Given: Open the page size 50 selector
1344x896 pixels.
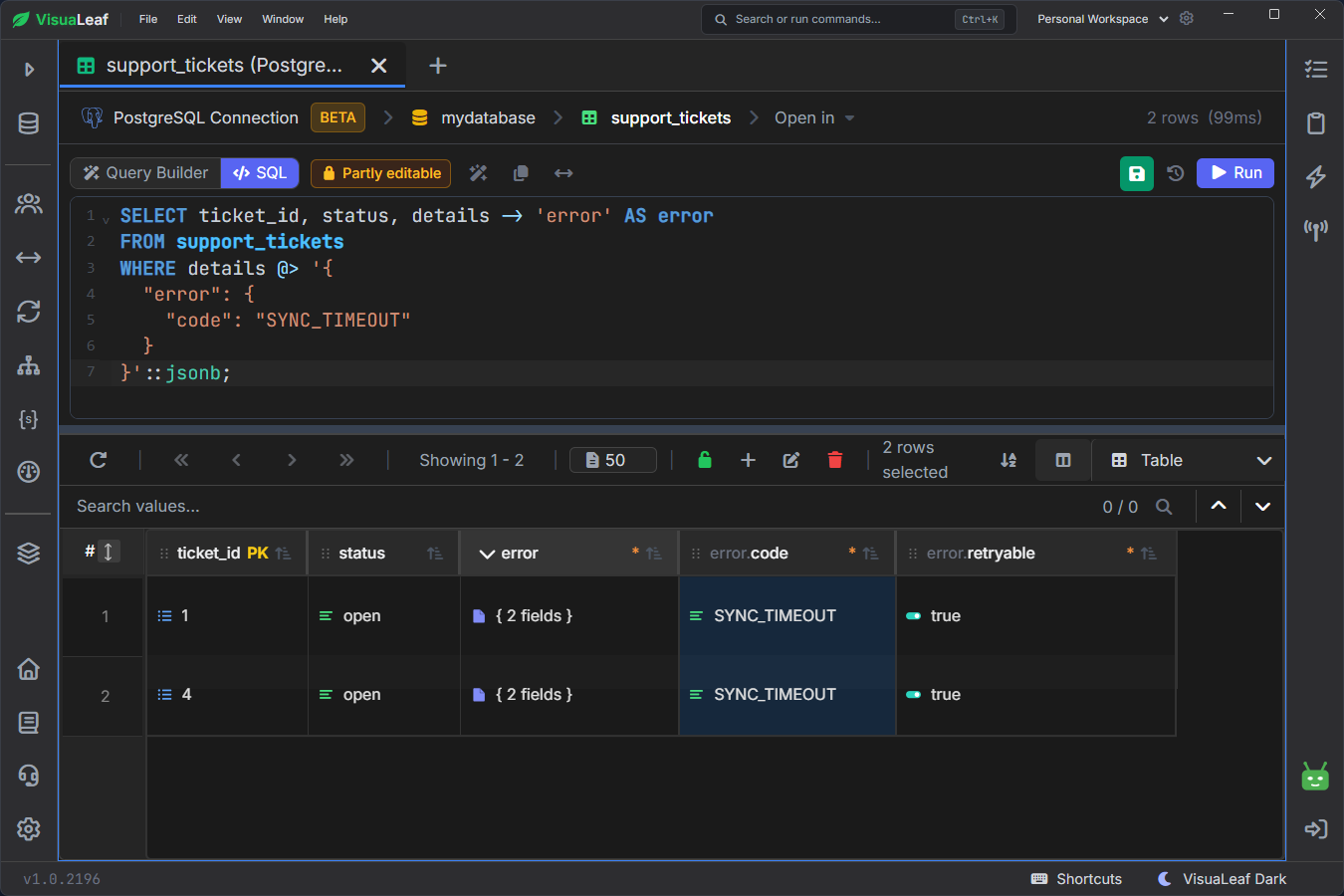Looking at the screenshot, I should coord(613,460).
